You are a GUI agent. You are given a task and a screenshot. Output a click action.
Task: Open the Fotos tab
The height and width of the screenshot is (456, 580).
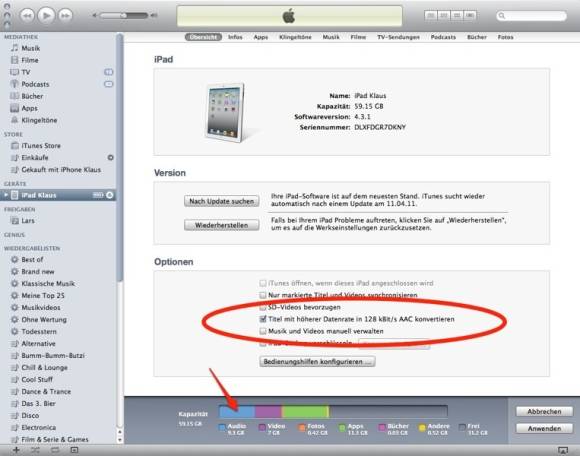(505, 37)
